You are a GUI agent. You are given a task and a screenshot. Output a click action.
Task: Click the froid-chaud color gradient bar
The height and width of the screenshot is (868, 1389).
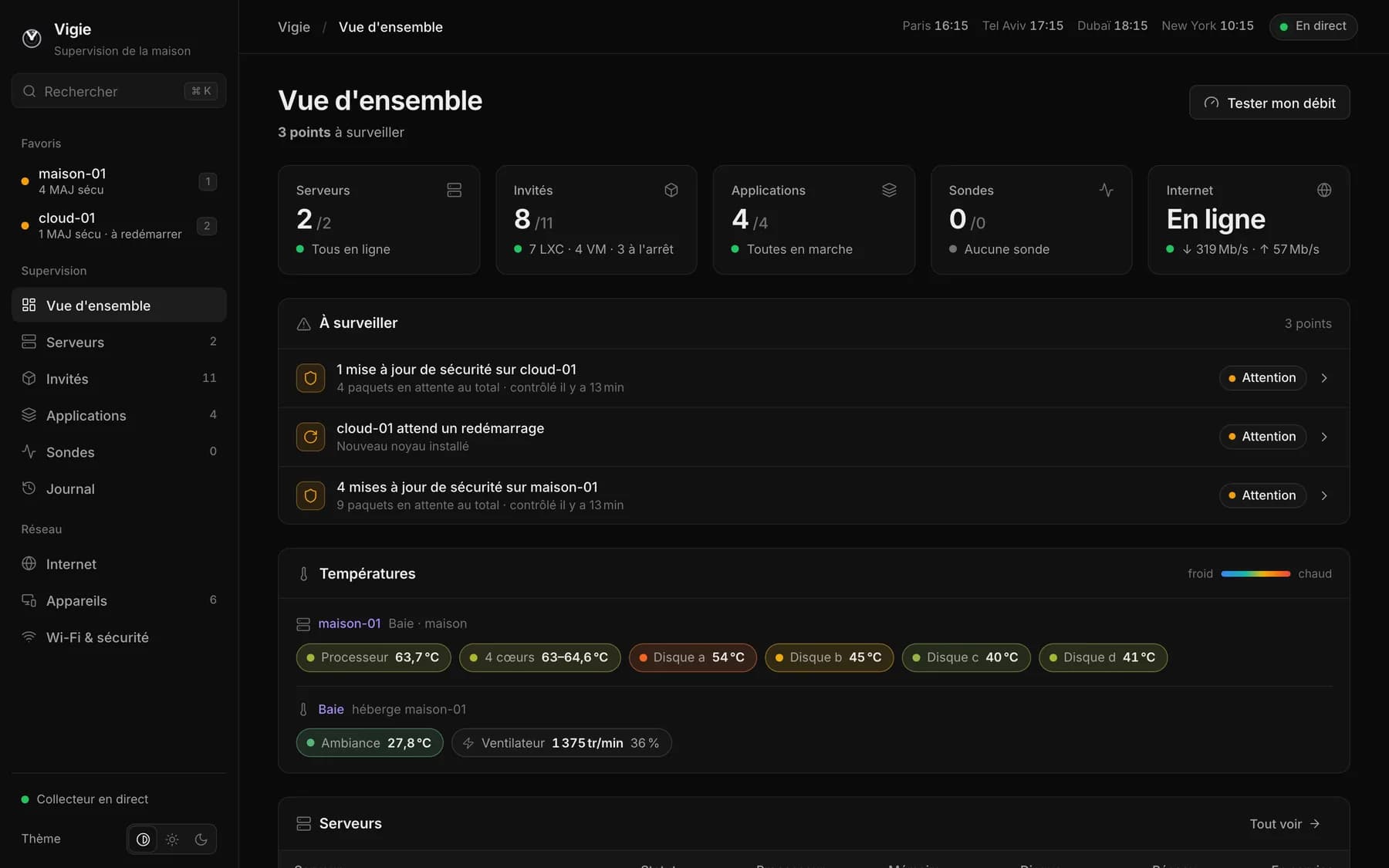1256,574
